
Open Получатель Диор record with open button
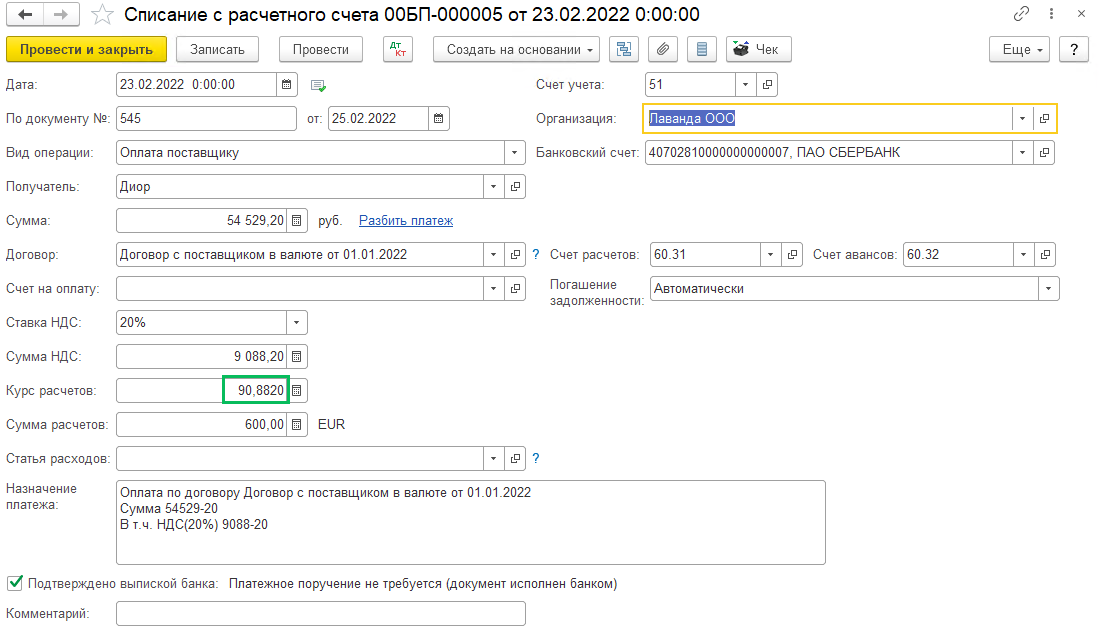(516, 187)
